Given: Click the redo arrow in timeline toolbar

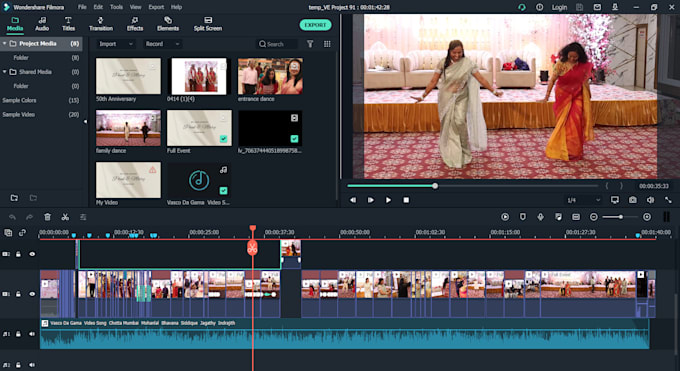Looking at the screenshot, I should [x=29, y=217].
